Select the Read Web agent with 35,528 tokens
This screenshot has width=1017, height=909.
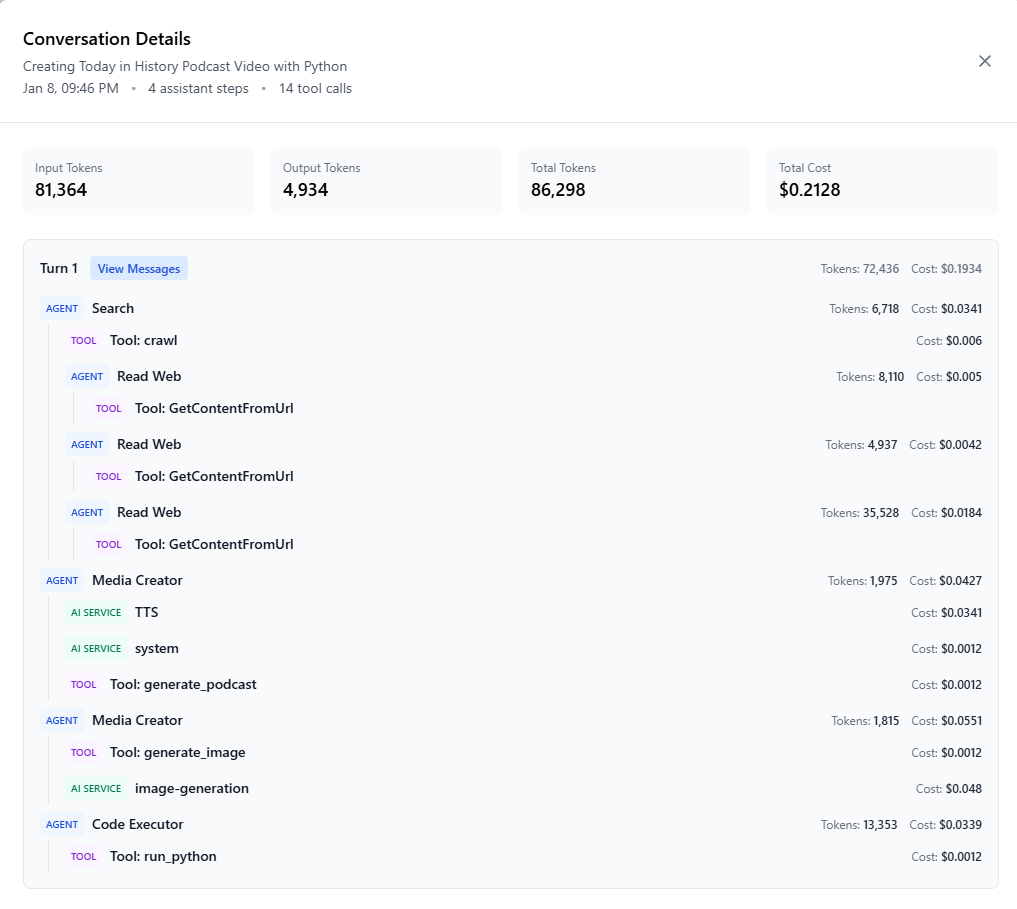pos(149,513)
